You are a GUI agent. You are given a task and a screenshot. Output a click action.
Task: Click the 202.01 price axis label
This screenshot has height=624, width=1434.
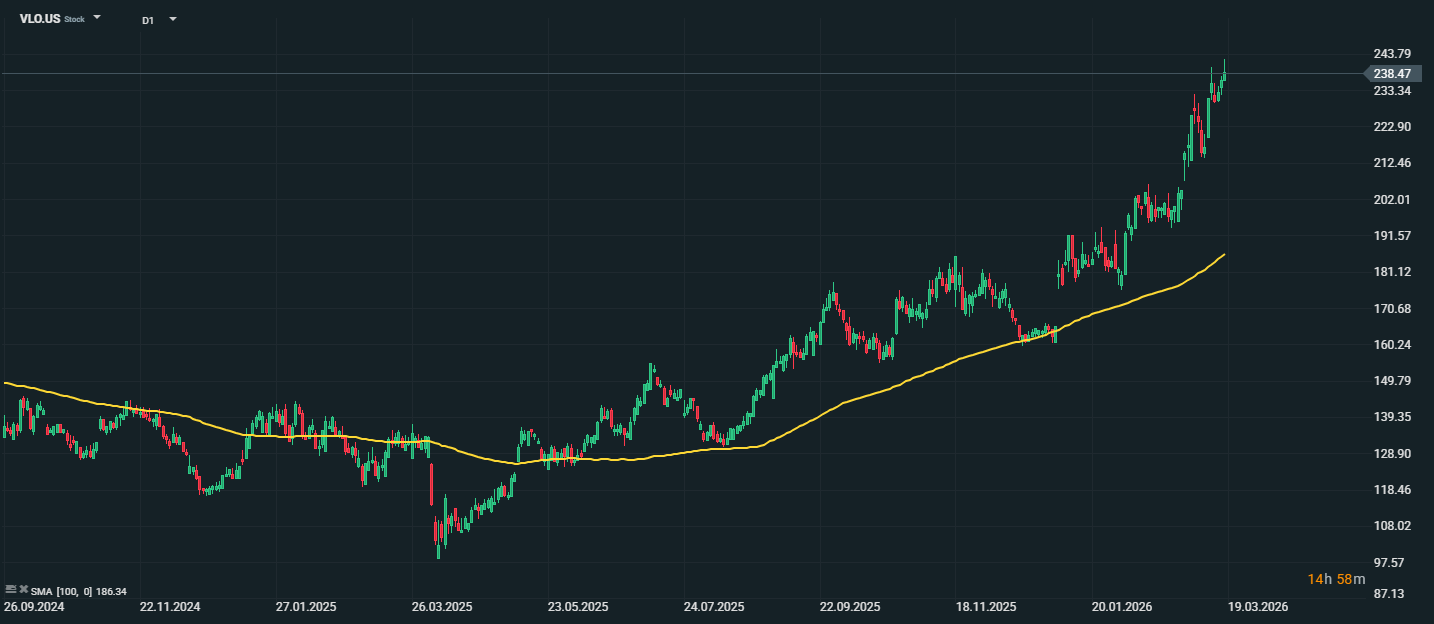point(1392,200)
